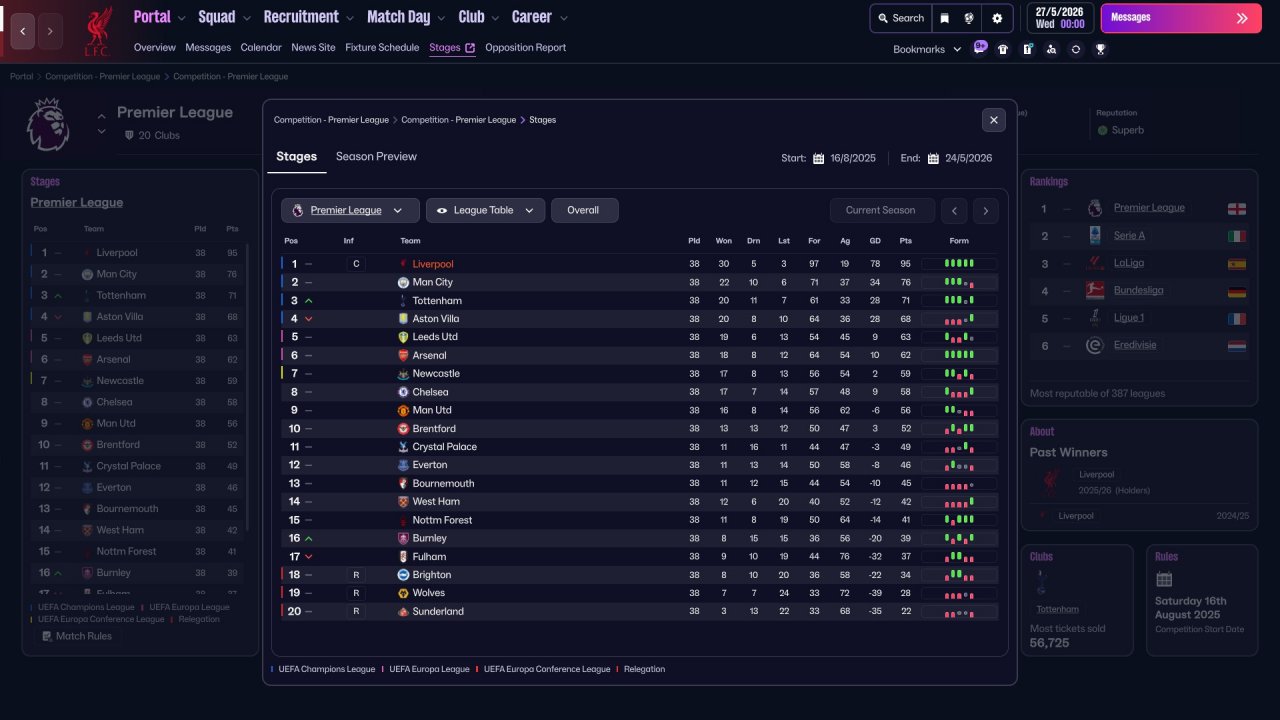This screenshot has width=1280, height=720.
Task: Click the C info badge on Liverpool's row
Action: tap(355, 264)
